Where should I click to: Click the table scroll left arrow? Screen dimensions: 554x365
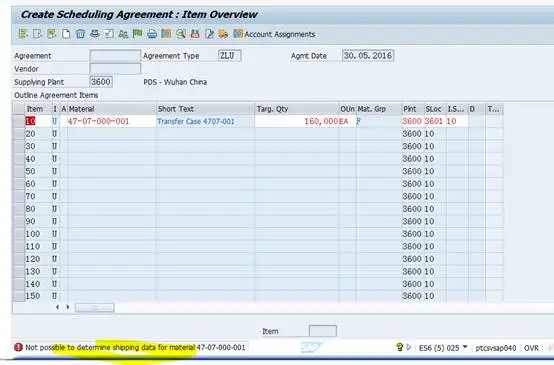click(58, 307)
